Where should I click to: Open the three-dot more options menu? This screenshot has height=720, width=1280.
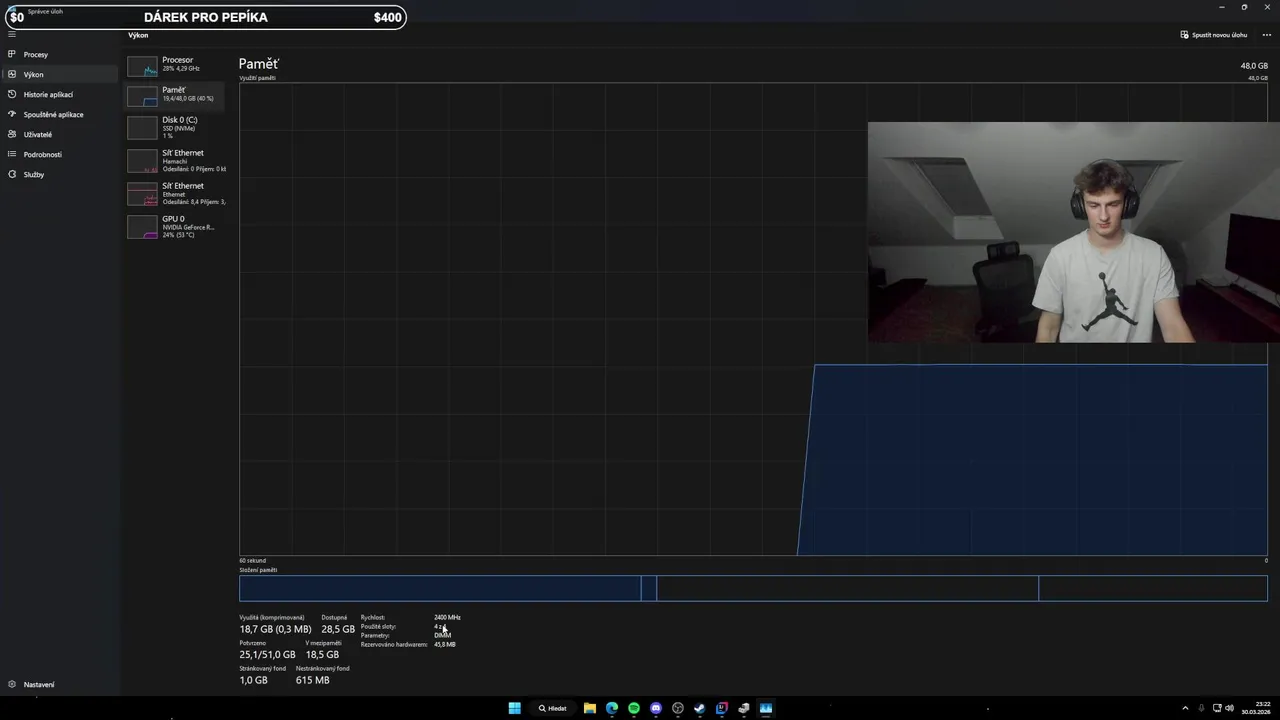[1266, 35]
